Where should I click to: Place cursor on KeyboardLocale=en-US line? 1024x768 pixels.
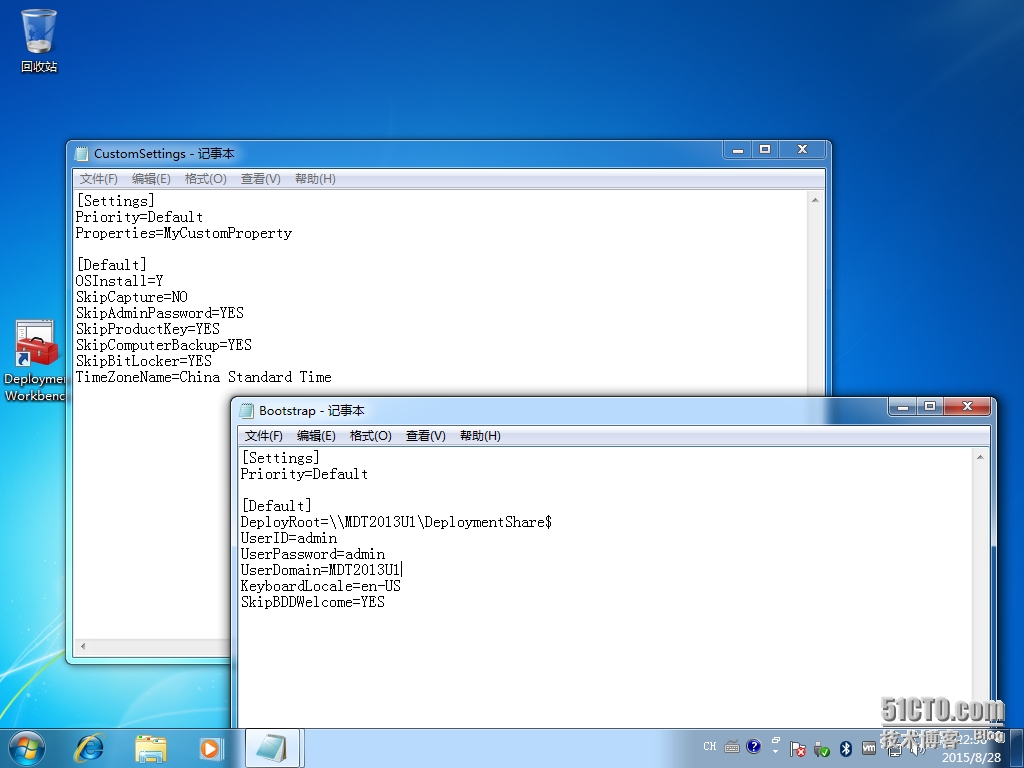click(321, 586)
